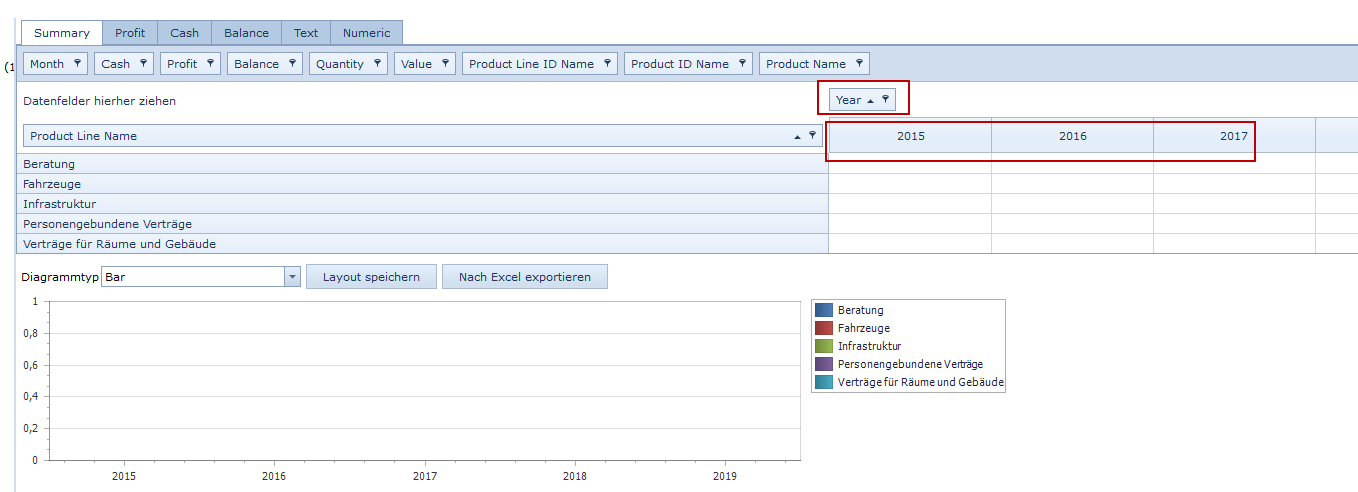Click the filter icon on Cash field
This screenshot has height=492, width=1358.
[x=143, y=63]
